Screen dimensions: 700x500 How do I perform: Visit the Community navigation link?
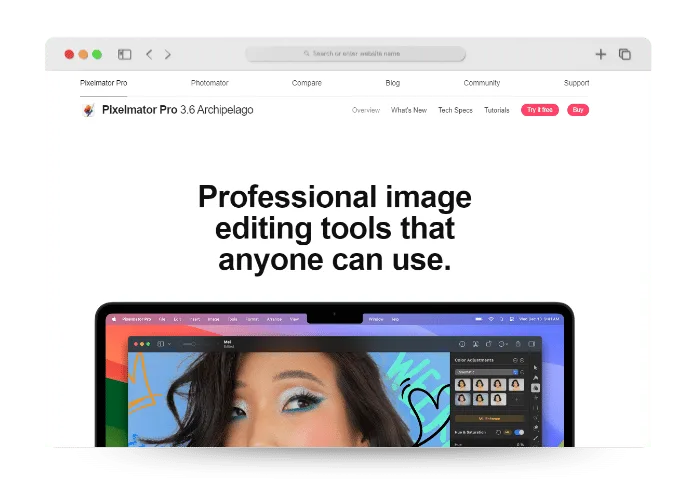(x=482, y=83)
